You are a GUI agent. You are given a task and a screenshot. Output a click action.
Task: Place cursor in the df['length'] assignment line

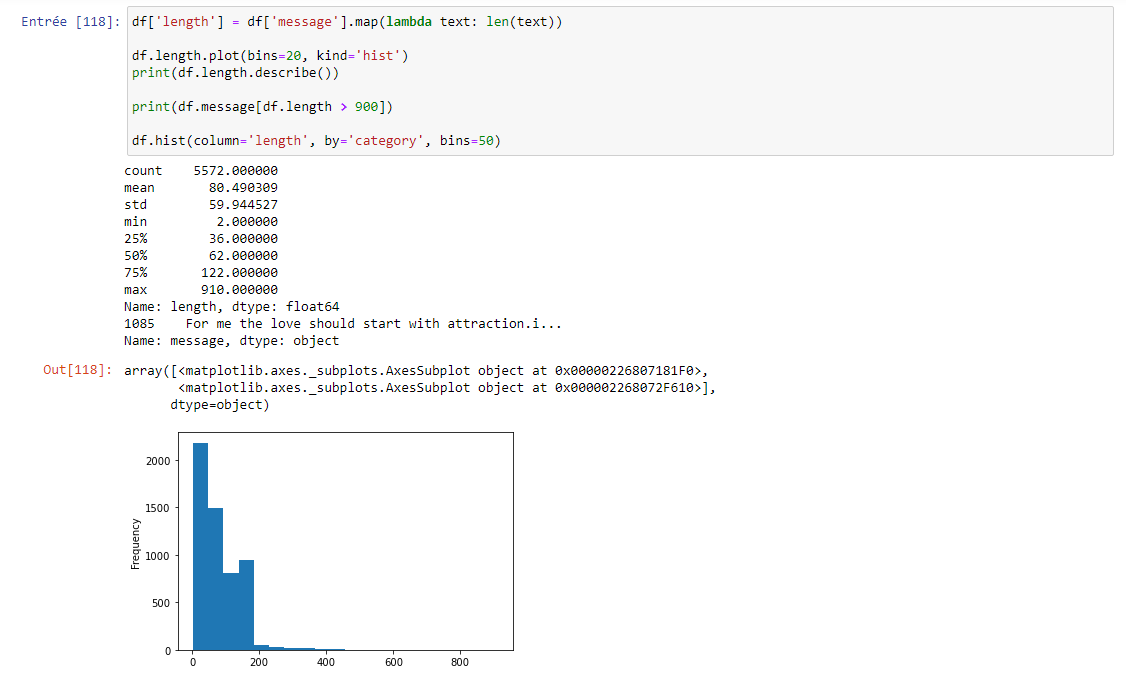[346, 22]
